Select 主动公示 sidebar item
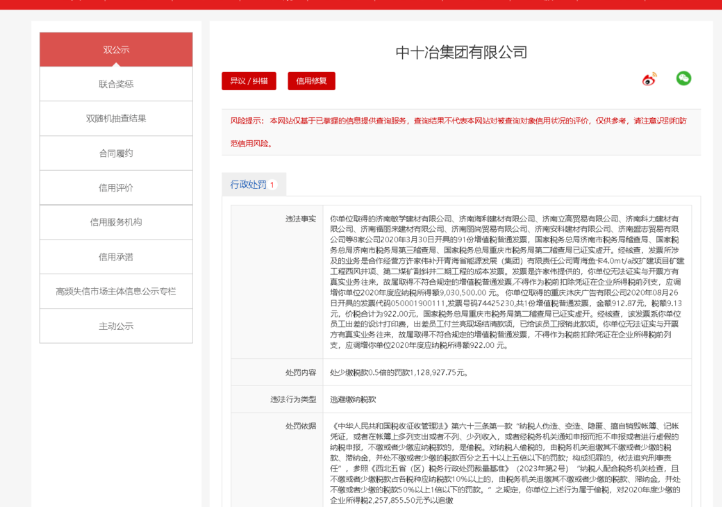This screenshot has width=722, height=507. (116, 326)
